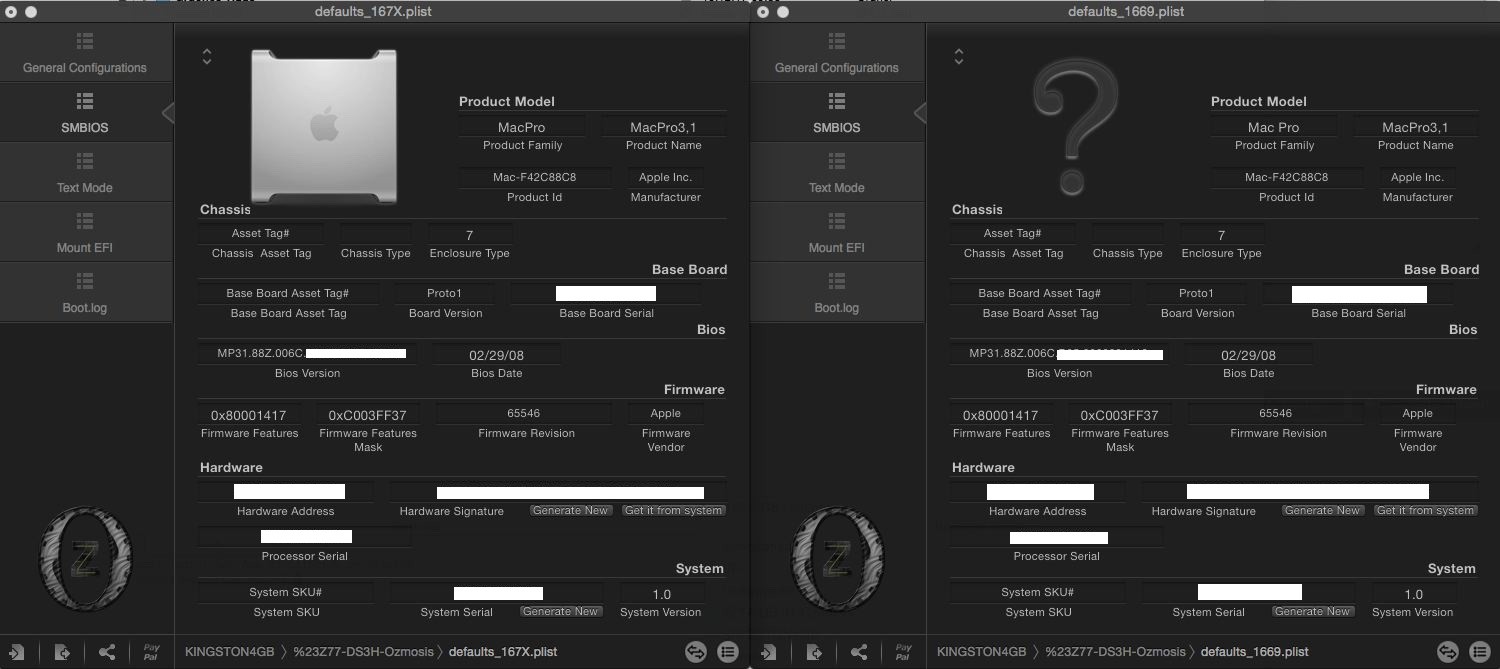The width and height of the screenshot is (1500, 669).
Task: Open Boot.log in defaults_167X window
Action: [85, 293]
